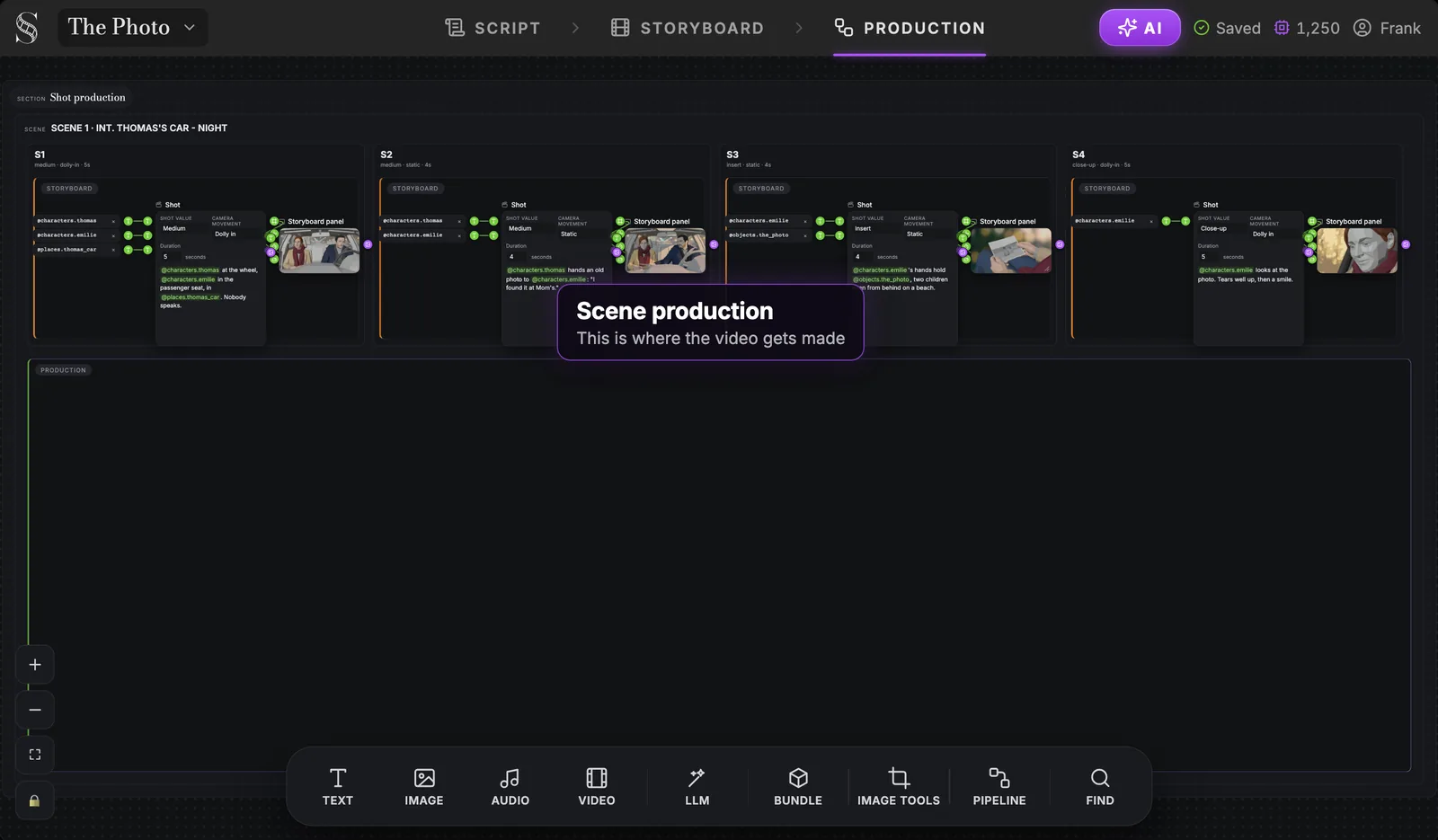Select S1 @places.thomas_car reference row
Viewport: 1438px width, 840px height.
[x=76, y=250]
